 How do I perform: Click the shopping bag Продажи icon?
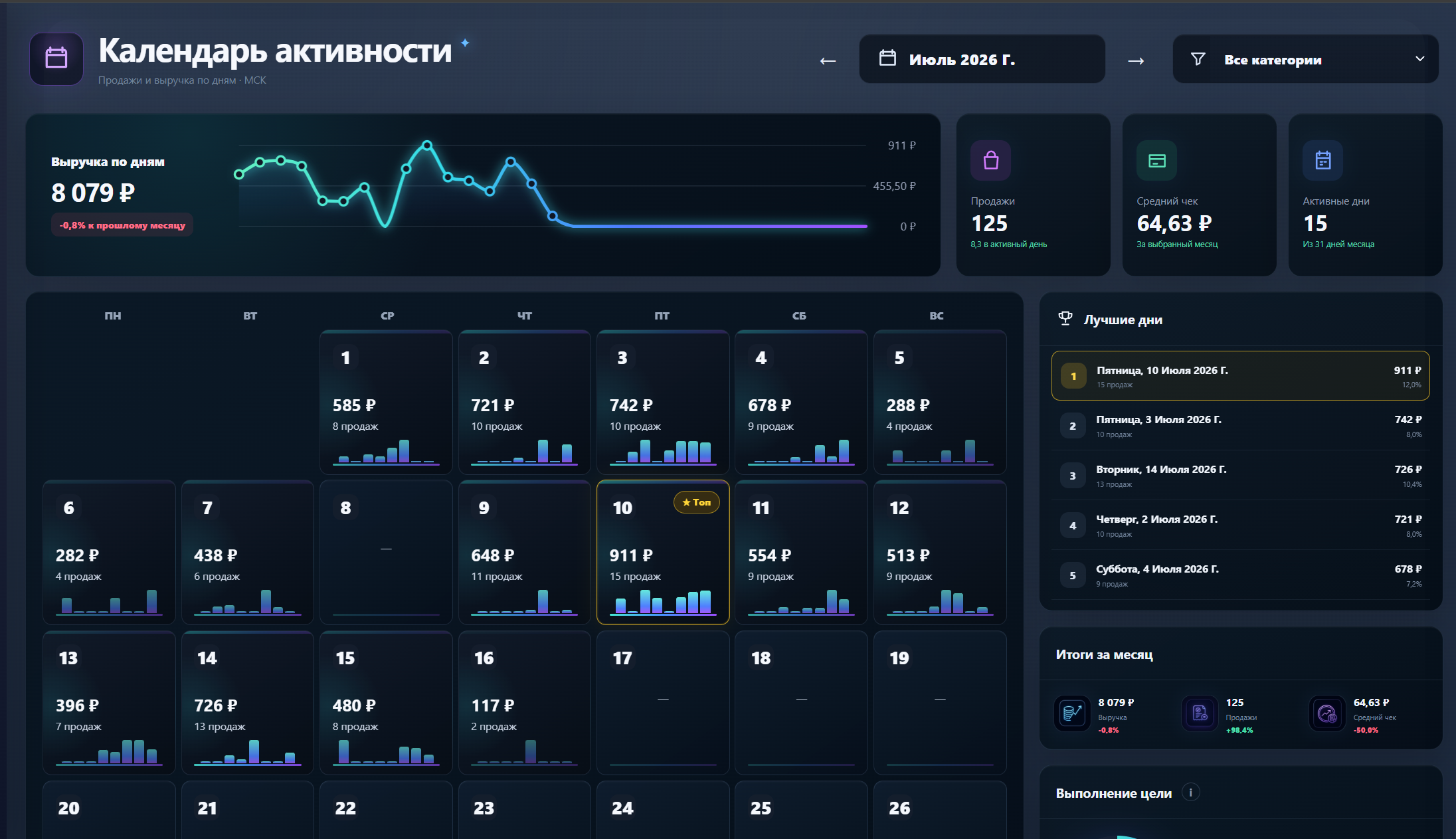[990, 160]
